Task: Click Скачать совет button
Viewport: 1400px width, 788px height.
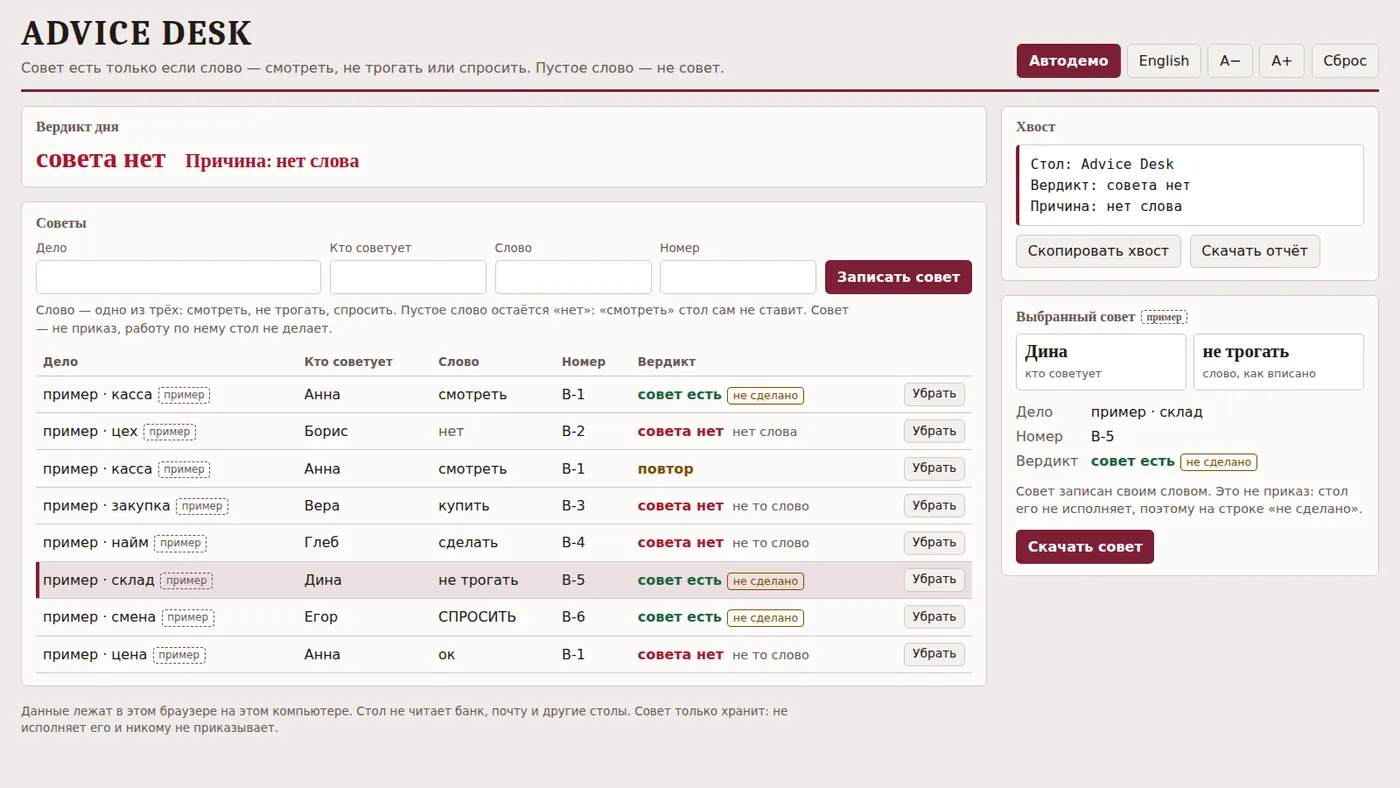Action: click(1085, 547)
